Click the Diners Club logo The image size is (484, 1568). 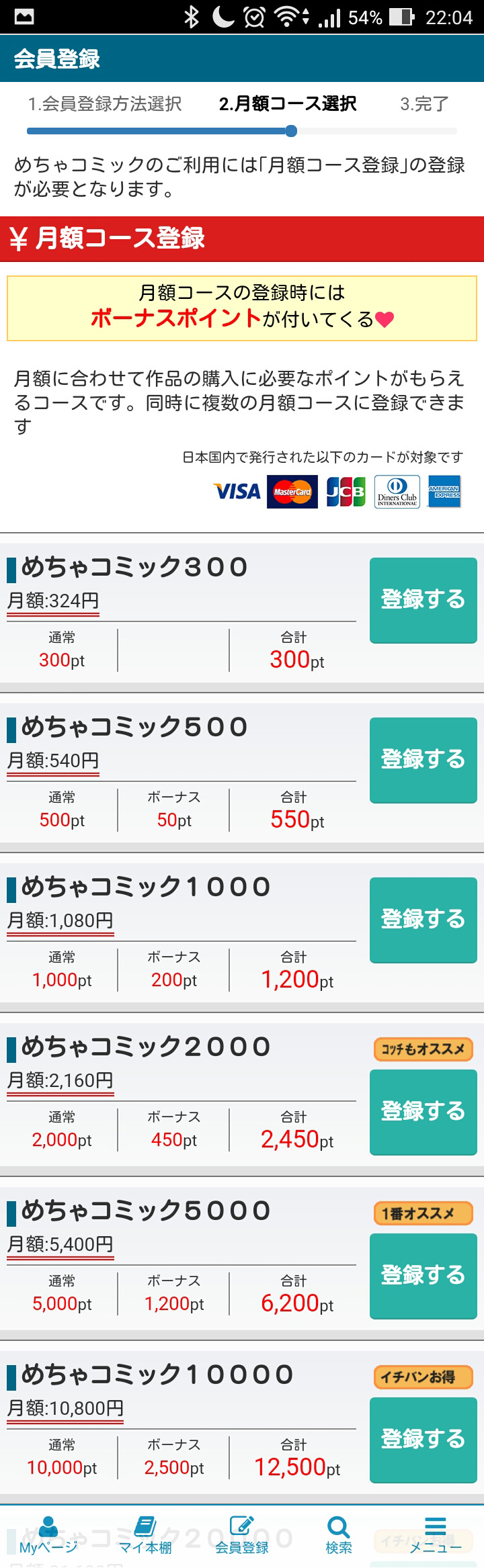[397, 492]
